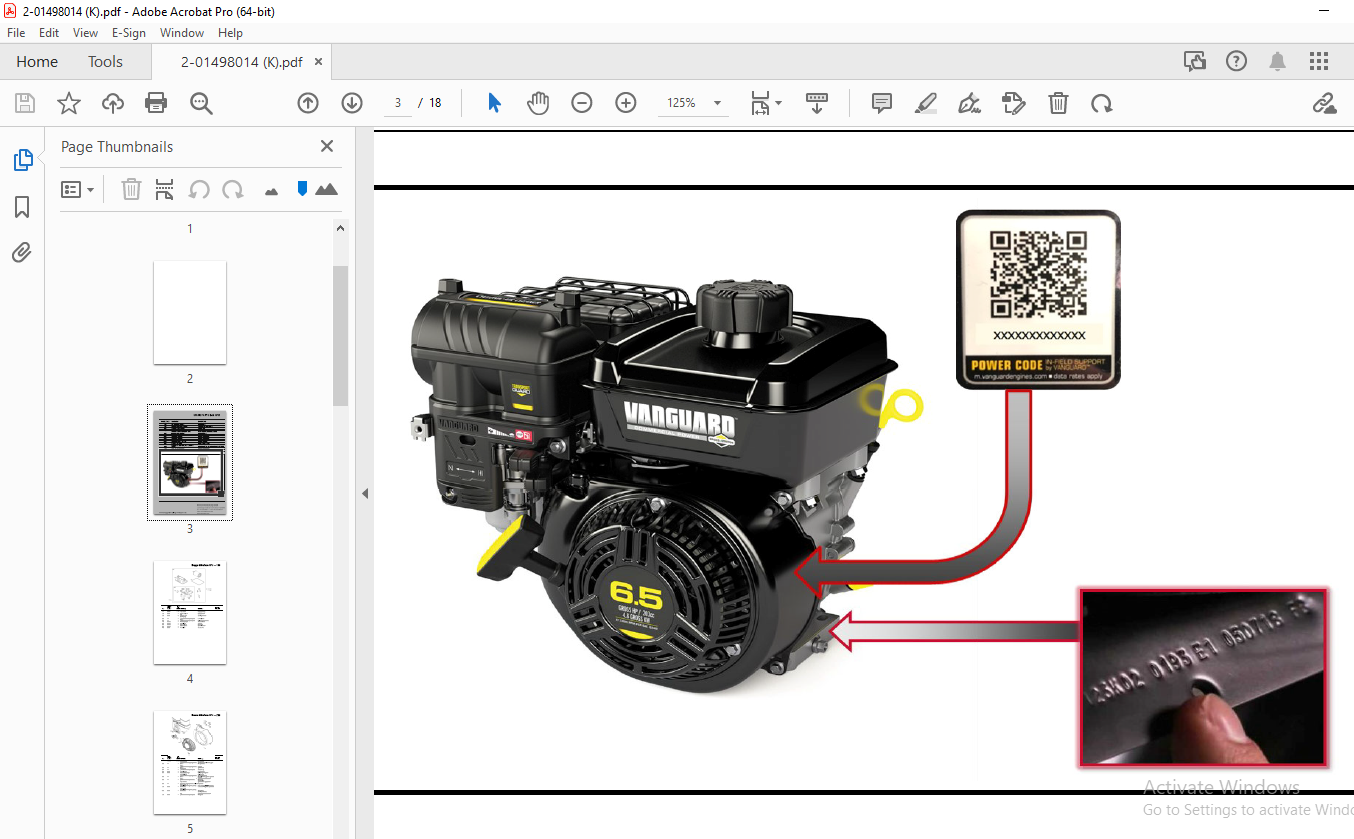The image size is (1354, 839).
Task: Open the File menu
Action: click(16, 33)
